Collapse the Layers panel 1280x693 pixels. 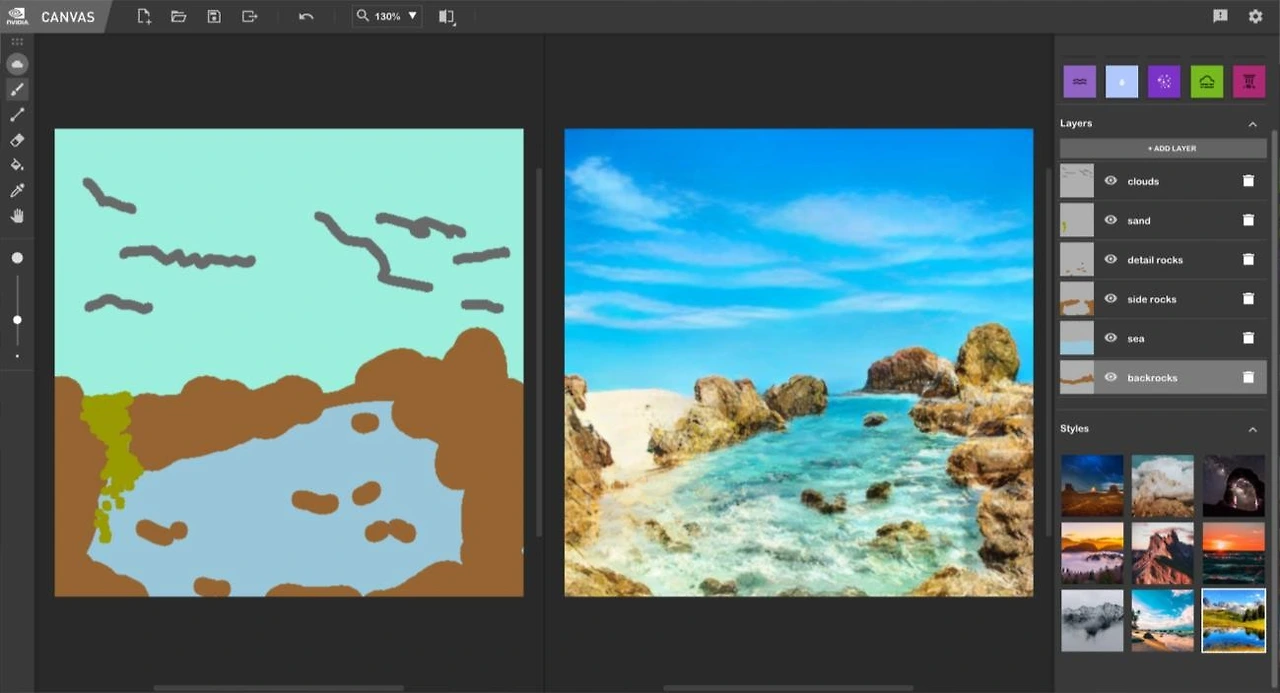point(1252,124)
